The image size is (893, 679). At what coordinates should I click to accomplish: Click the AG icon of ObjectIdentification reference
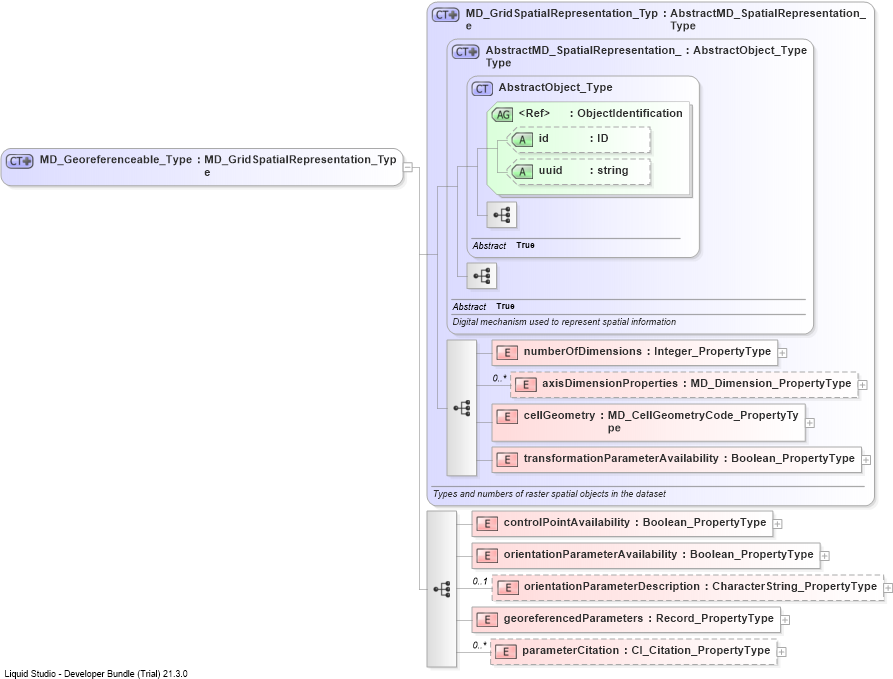click(502, 114)
